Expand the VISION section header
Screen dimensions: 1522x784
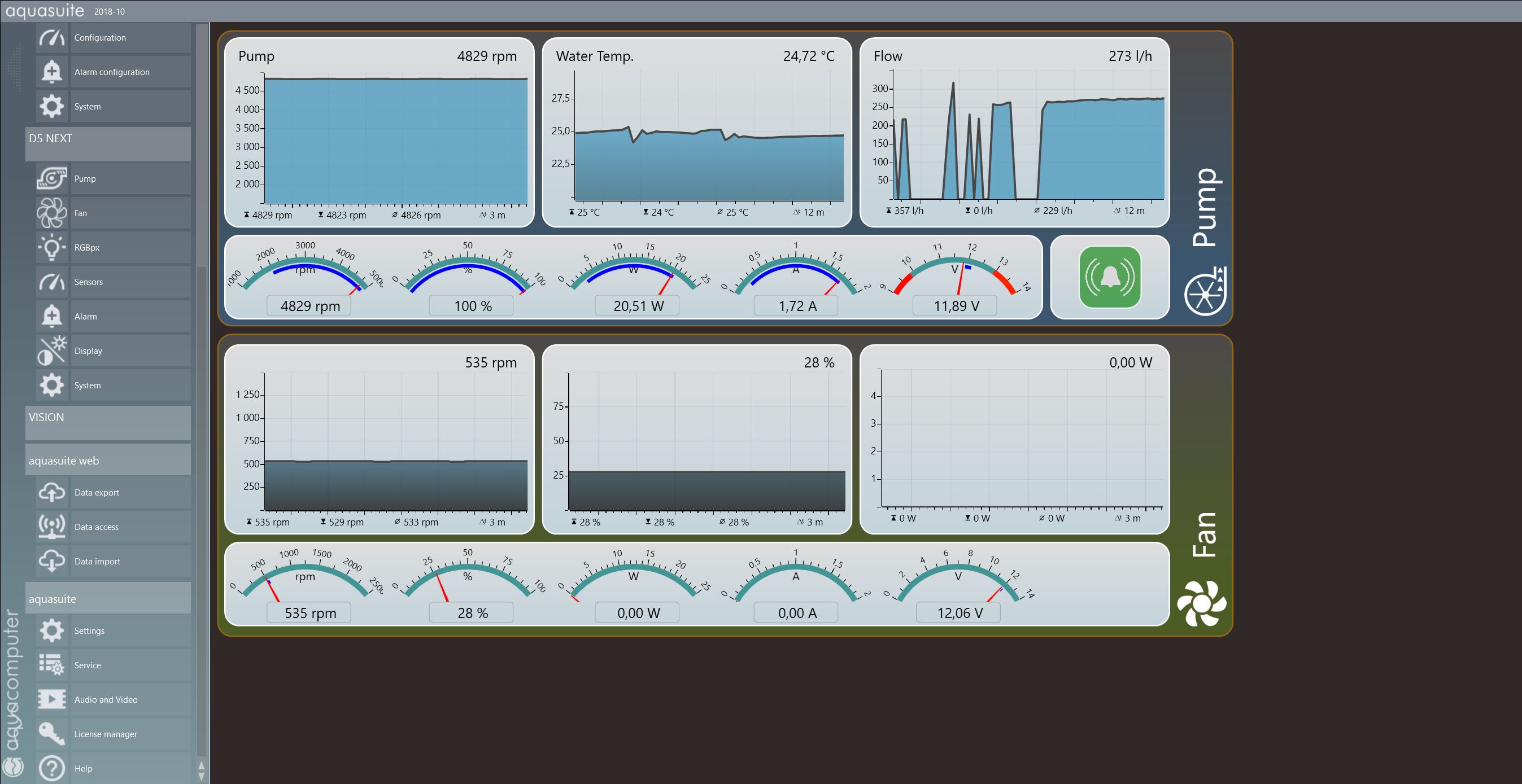pyautogui.click(x=107, y=423)
